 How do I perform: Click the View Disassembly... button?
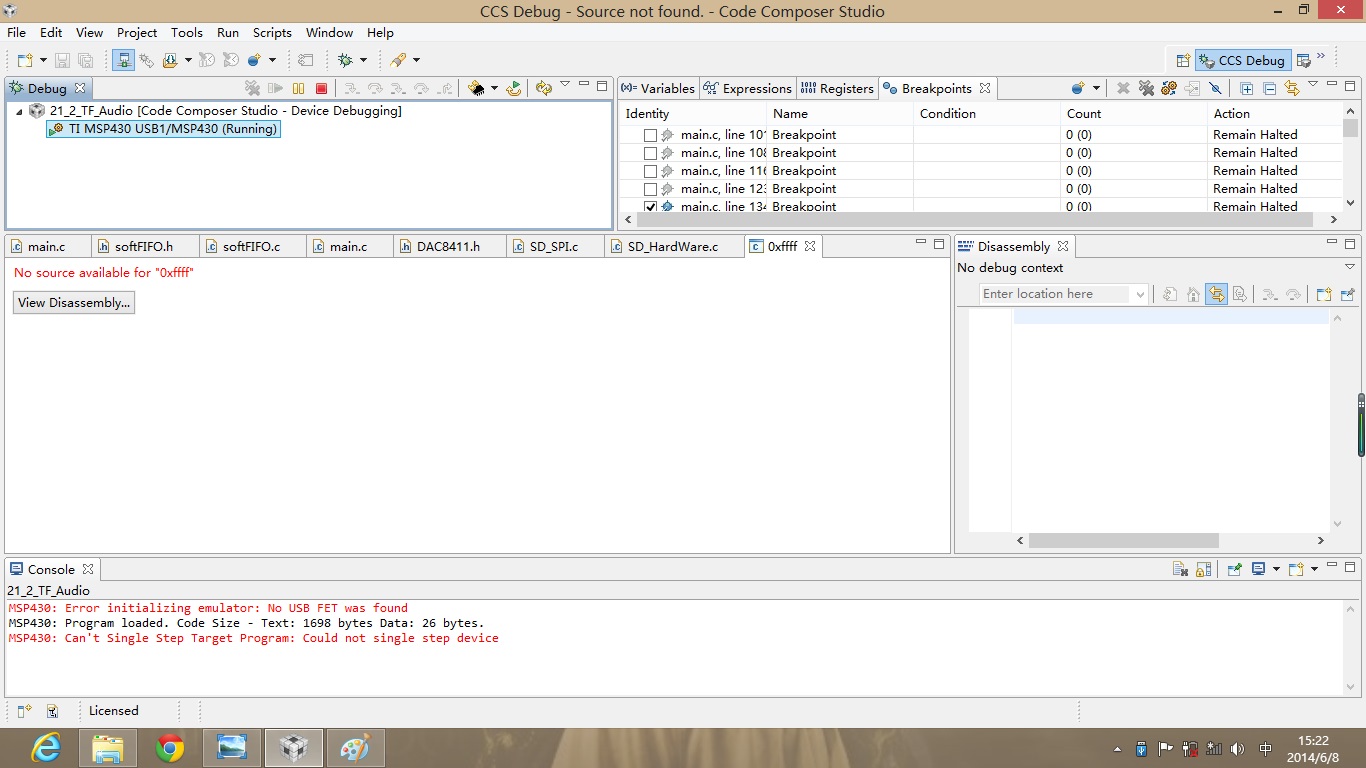[x=74, y=303]
